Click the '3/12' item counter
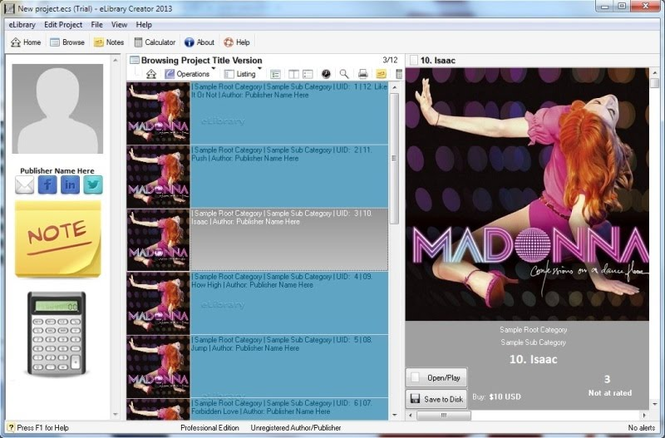The image size is (665, 438). click(390, 60)
